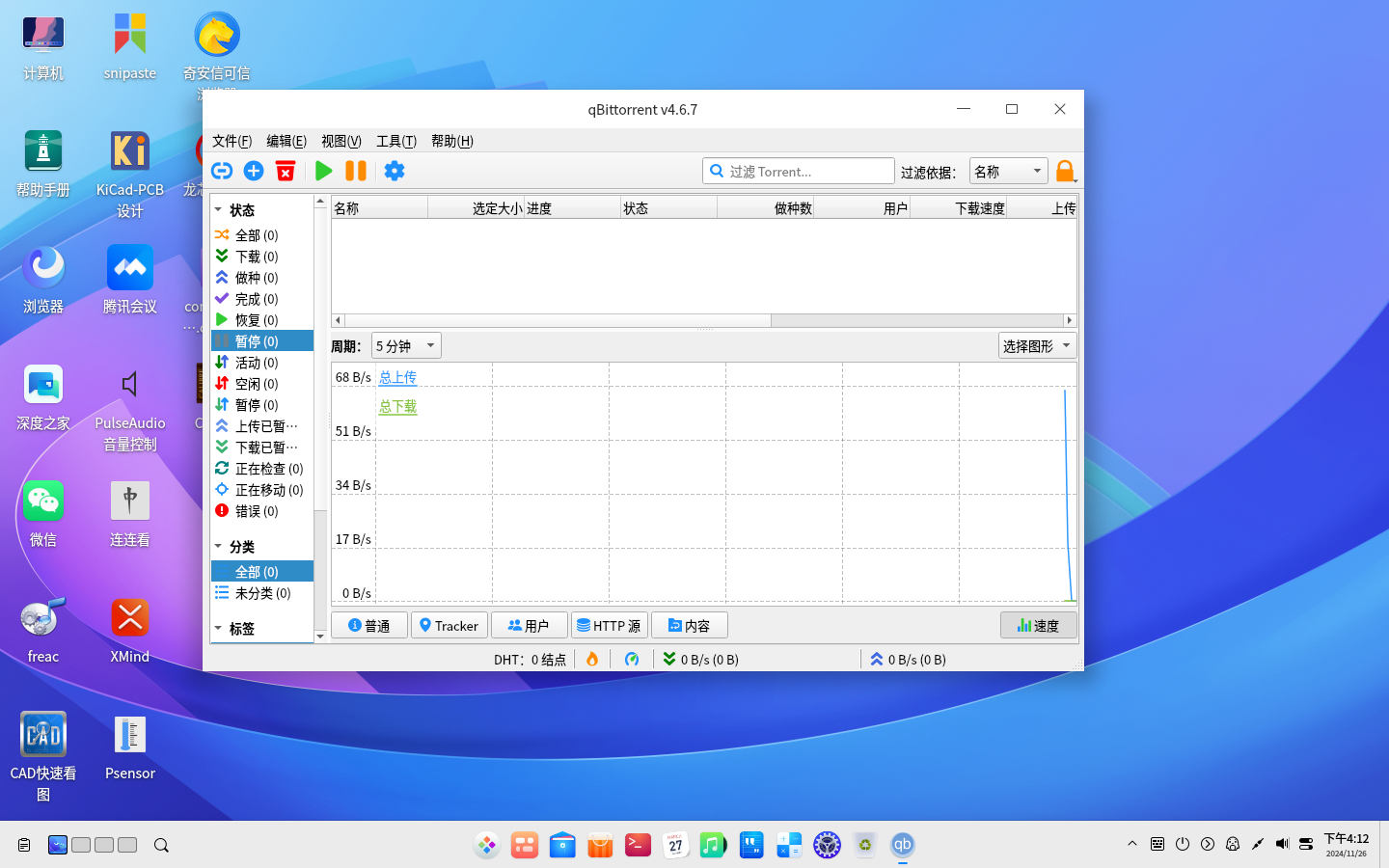Click the orange lock icon
This screenshot has height=868, width=1389.
click(x=1065, y=171)
